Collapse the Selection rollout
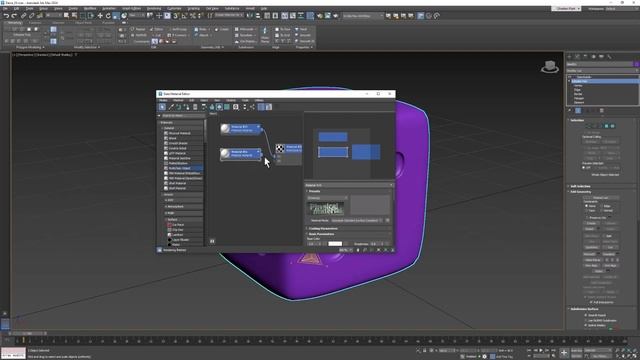Viewport: 640px width, 360px height. tap(578, 120)
